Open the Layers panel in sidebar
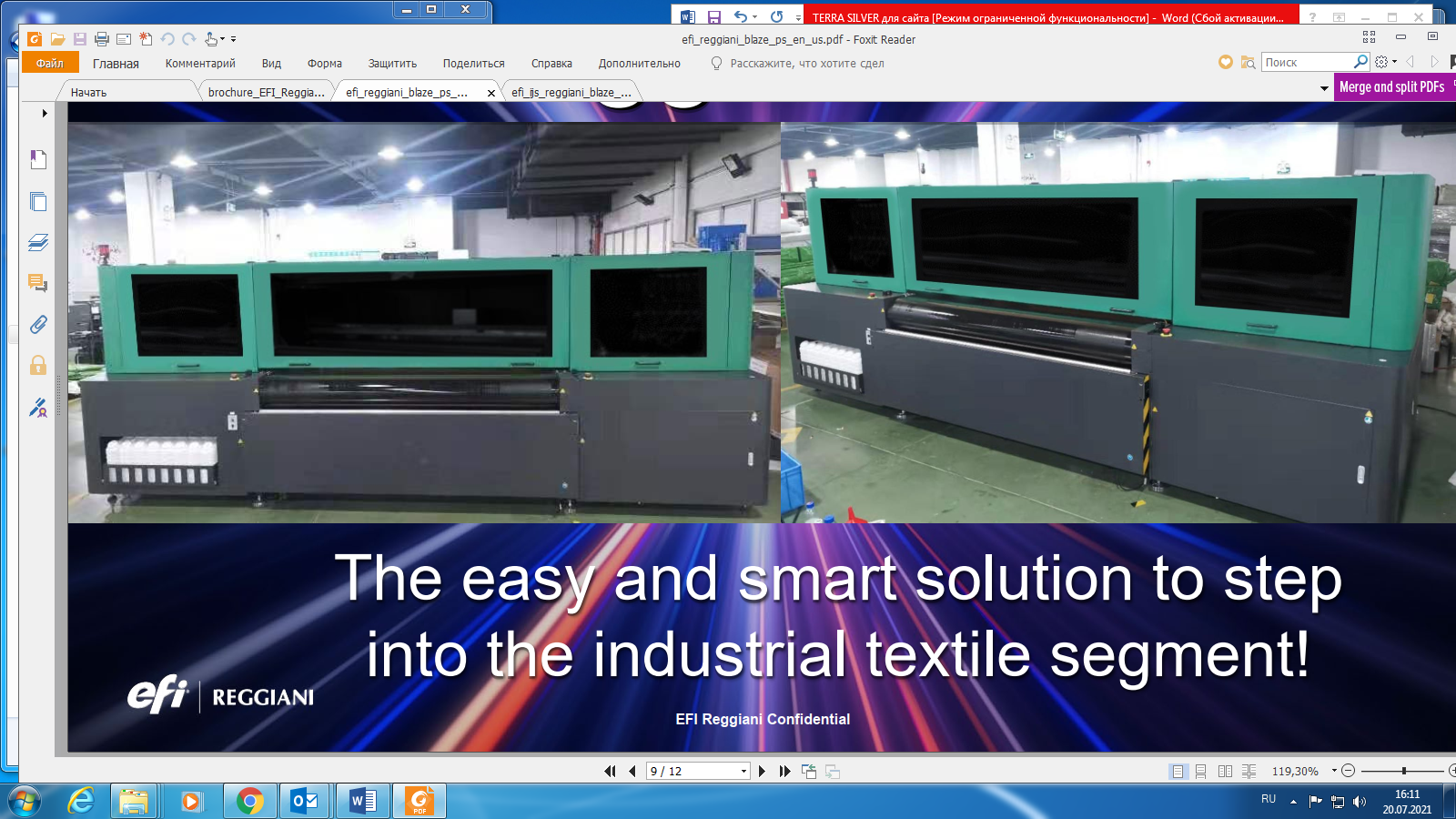This screenshot has height=819, width=1456. (x=38, y=242)
